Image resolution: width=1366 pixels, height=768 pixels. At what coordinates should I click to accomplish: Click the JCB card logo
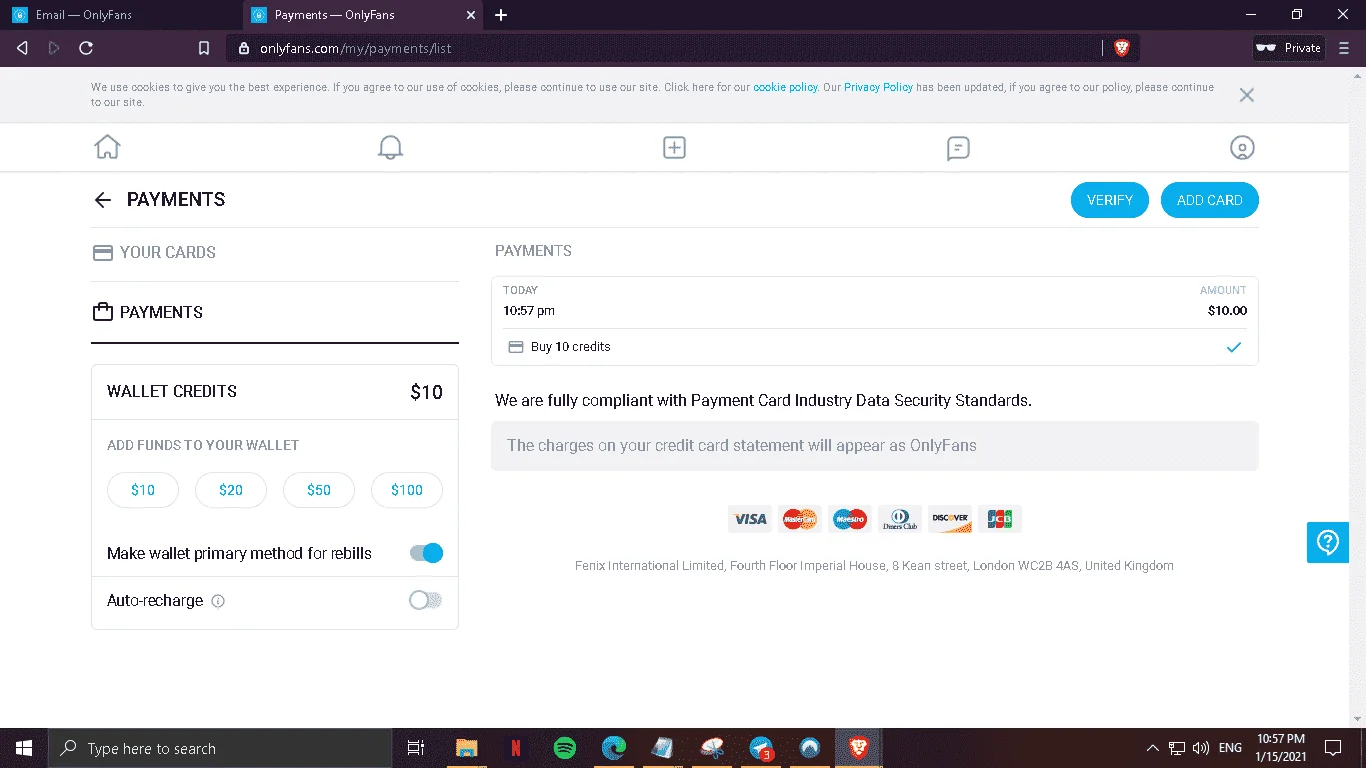(1000, 519)
